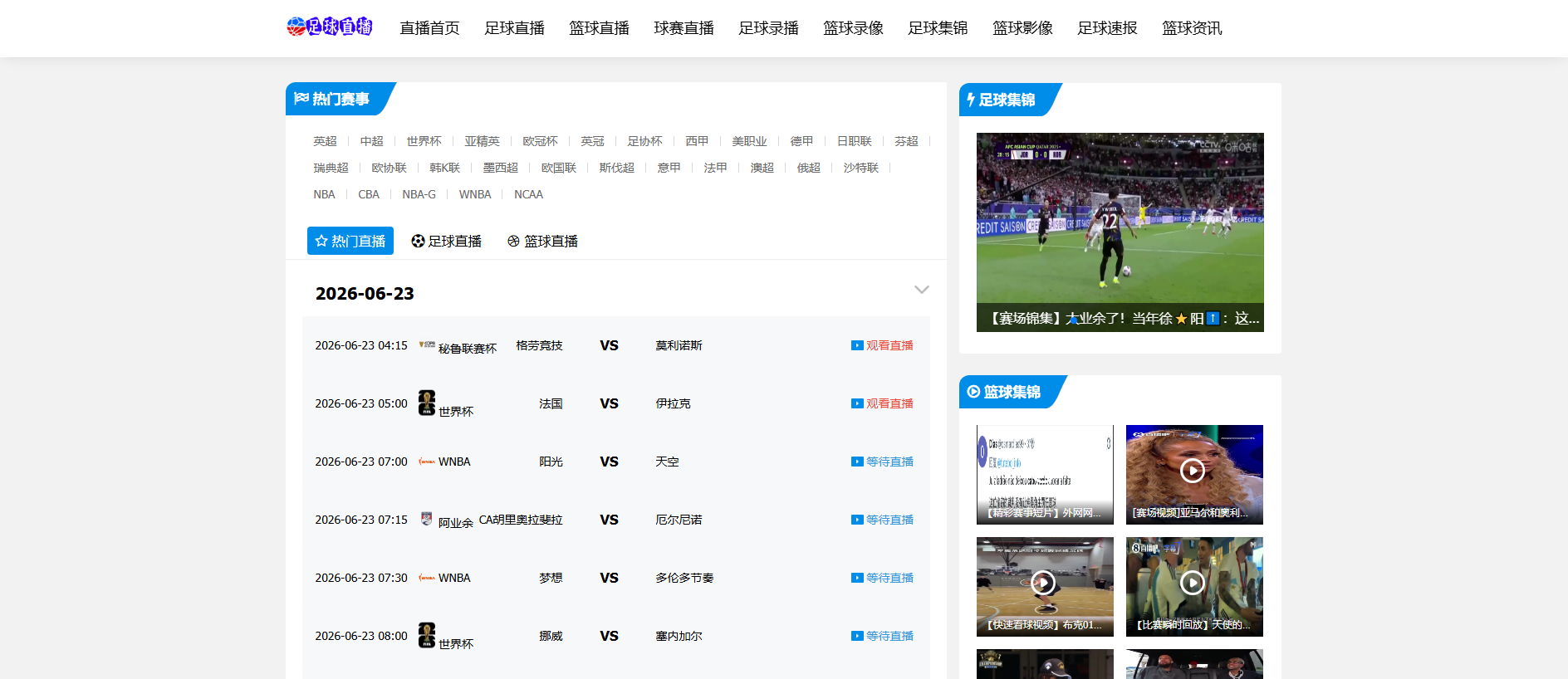Click the 2026-06-23 date heading
Viewport: 1568px width, 679px height.
[365, 293]
